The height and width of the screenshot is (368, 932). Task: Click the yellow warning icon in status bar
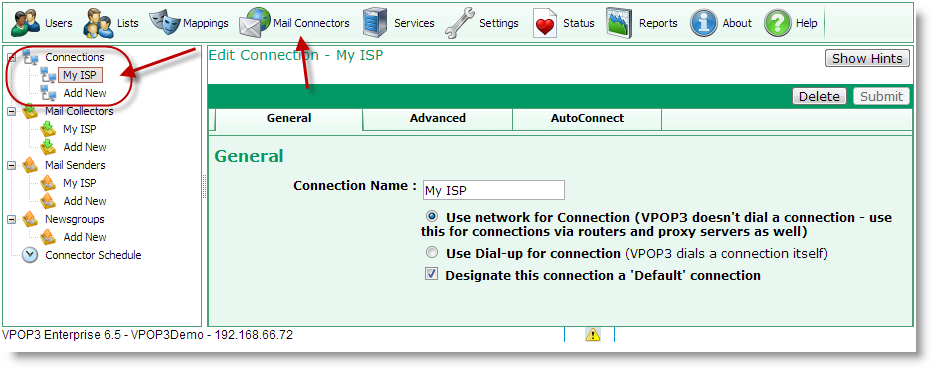[593, 335]
